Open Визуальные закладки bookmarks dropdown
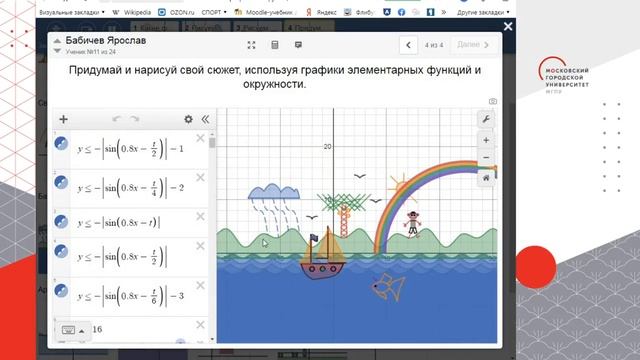Image resolution: width=640 pixels, height=360 pixels. [x=72, y=12]
